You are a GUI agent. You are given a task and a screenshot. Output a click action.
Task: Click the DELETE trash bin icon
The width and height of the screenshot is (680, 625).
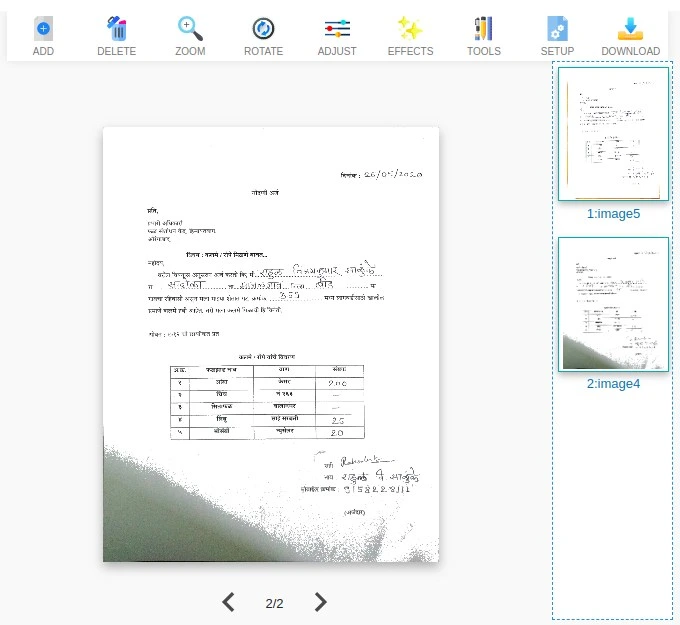[x=116, y=29]
